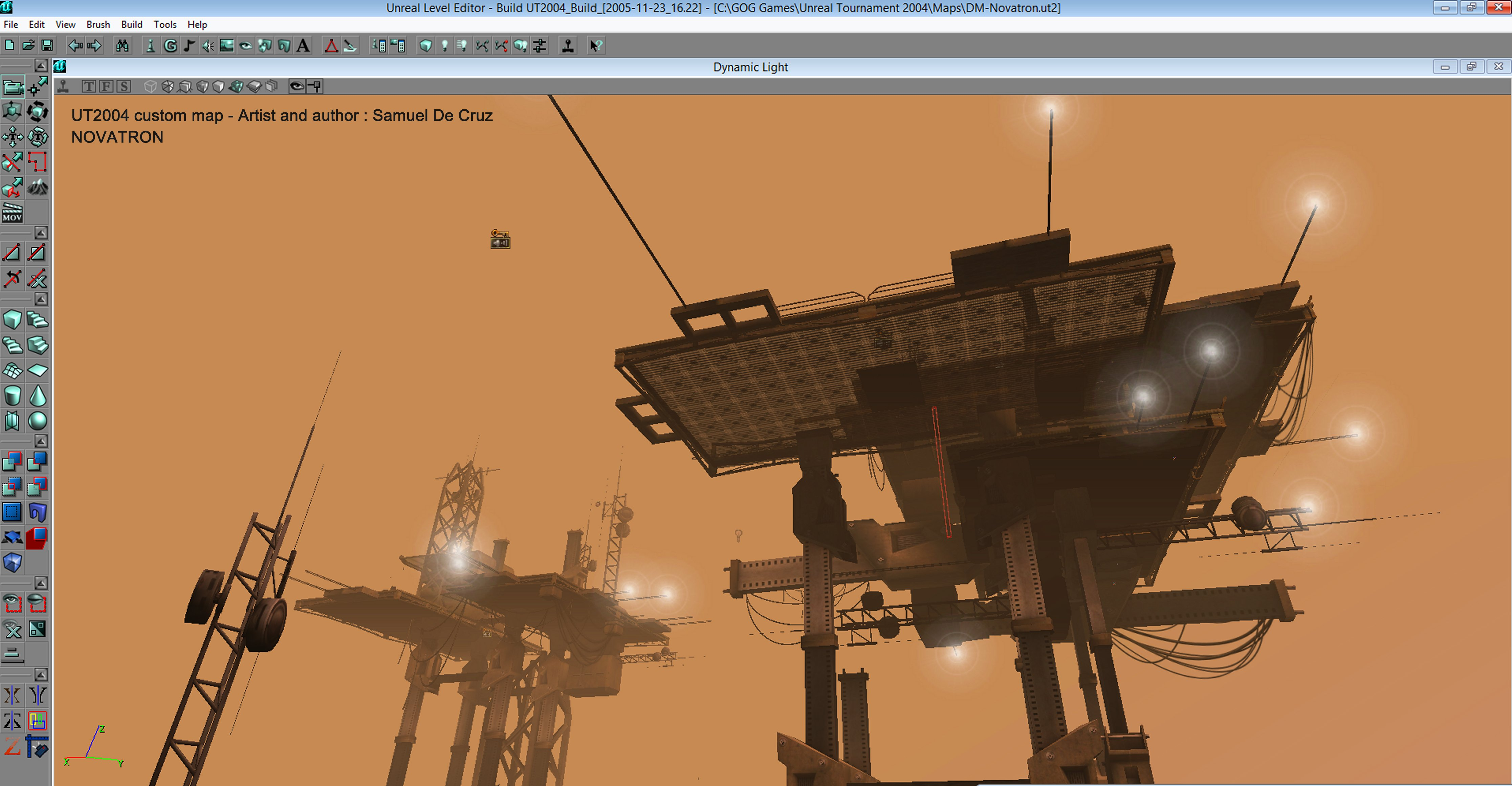Select the Cone brush builder
The height and width of the screenshot is (786, 1512).
coord(37,394)
